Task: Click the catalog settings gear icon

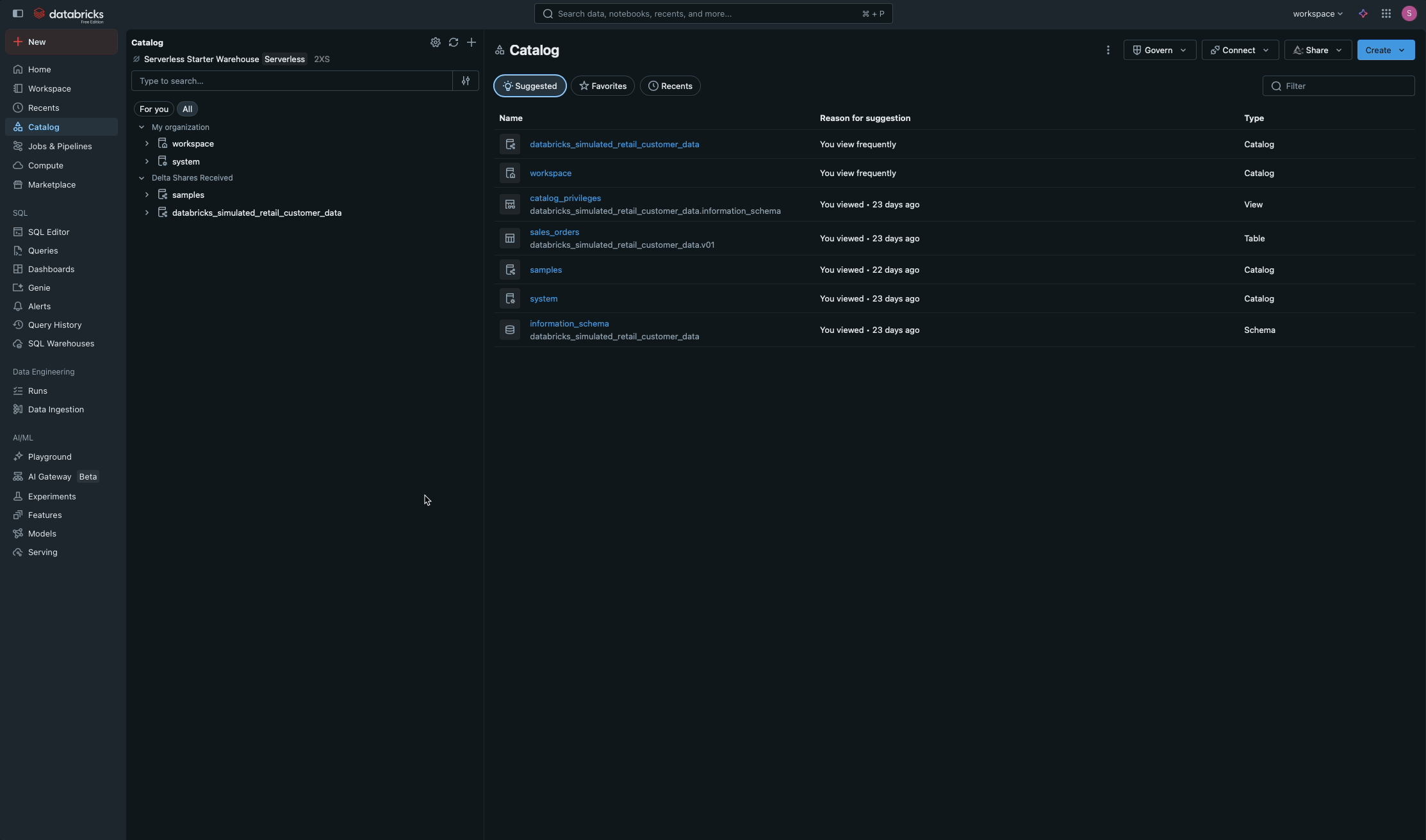Action: coord(435,42)
